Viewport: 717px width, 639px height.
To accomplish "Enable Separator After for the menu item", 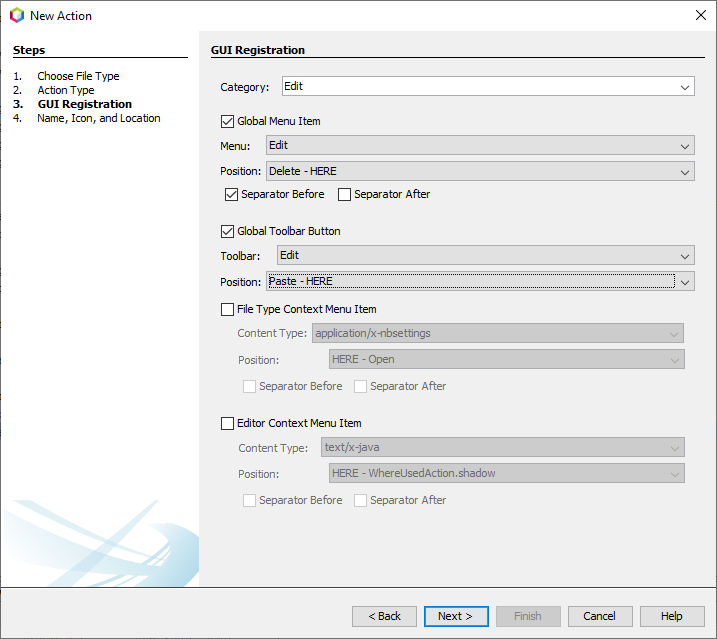I will point(345,194).
